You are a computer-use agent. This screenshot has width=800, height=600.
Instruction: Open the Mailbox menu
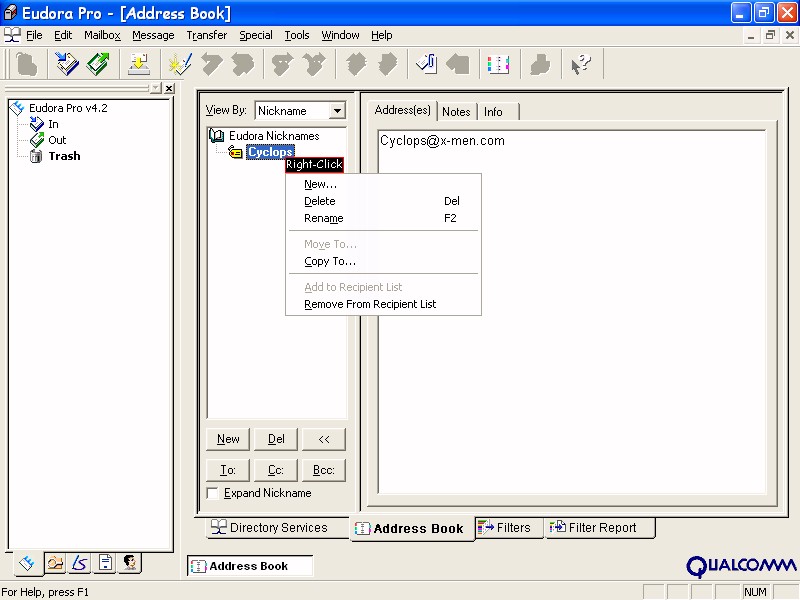click(x=103, y=35)
